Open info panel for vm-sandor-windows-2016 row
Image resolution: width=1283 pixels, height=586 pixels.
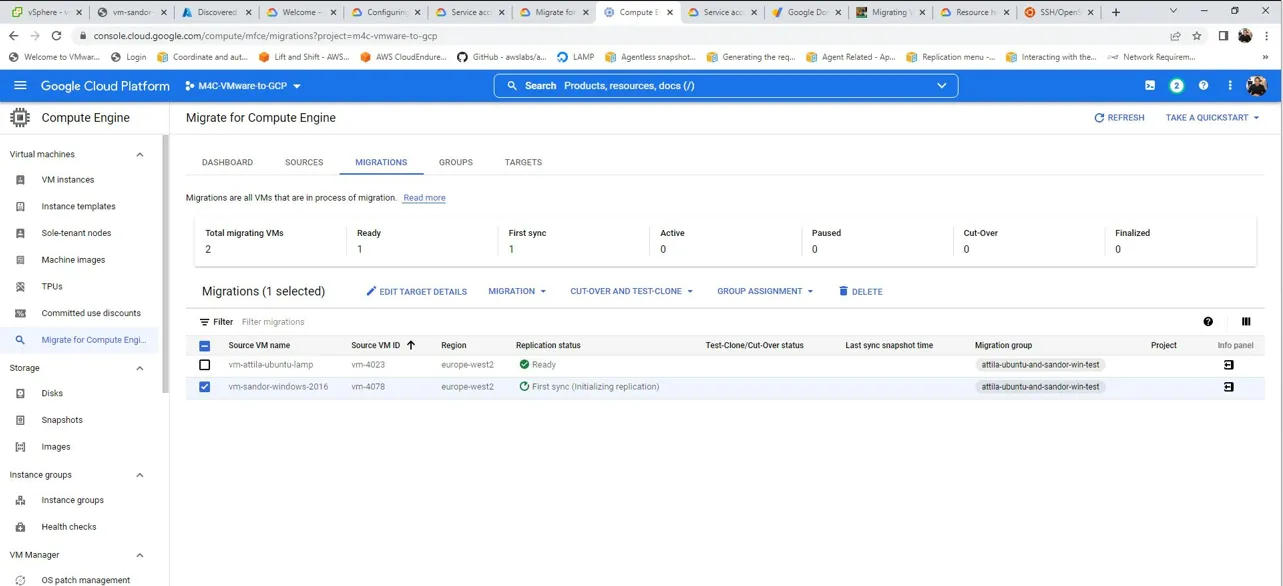click(1229, 387)
